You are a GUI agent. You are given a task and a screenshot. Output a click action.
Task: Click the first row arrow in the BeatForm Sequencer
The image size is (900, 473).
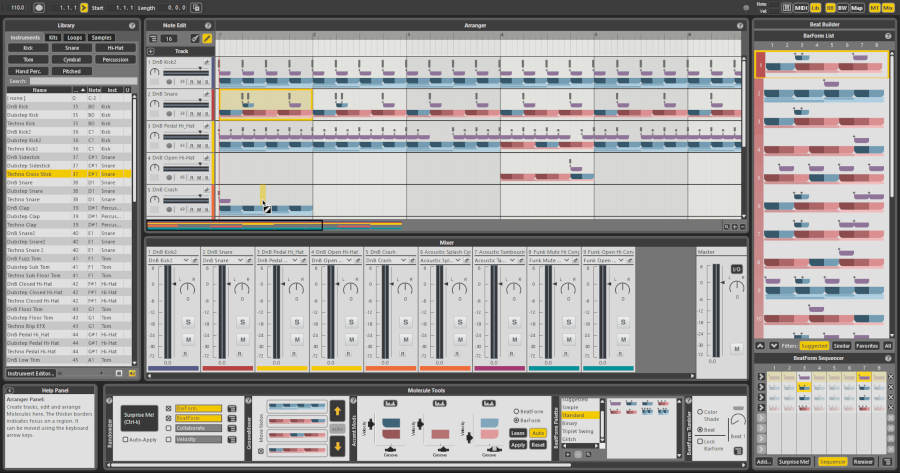(x=761, y=377)
